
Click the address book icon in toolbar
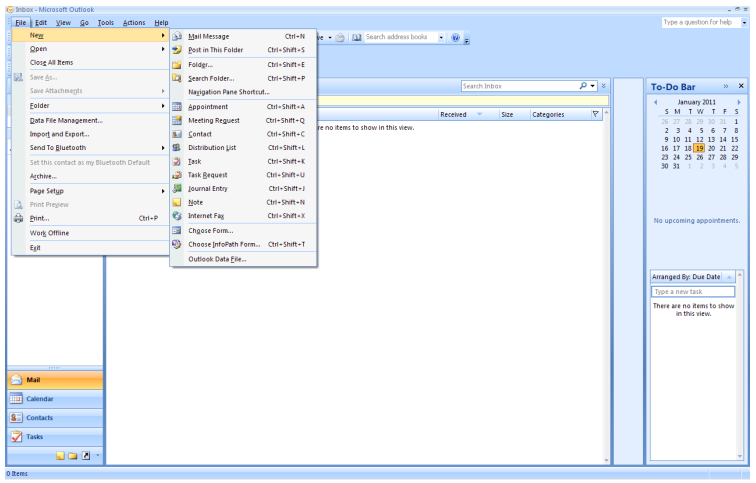pyautogui.click(x=356, y=37)
